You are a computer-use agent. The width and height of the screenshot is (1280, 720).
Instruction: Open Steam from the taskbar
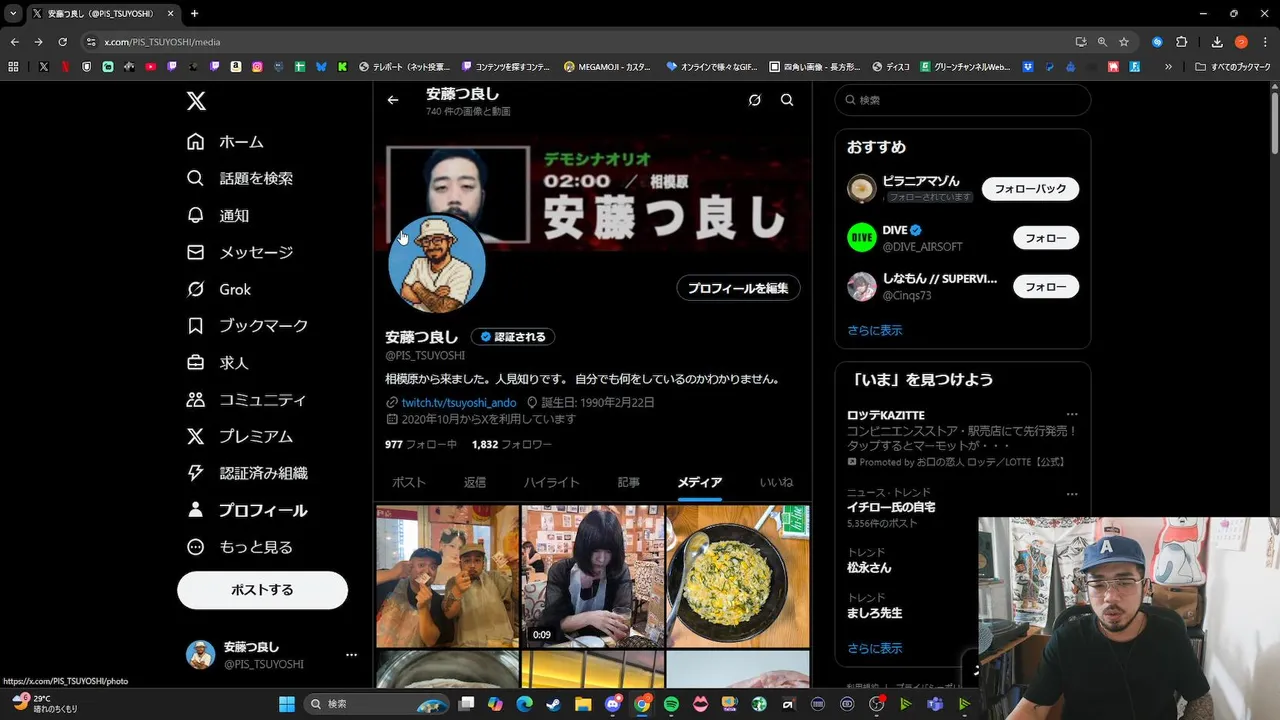[x=553, y=704]
